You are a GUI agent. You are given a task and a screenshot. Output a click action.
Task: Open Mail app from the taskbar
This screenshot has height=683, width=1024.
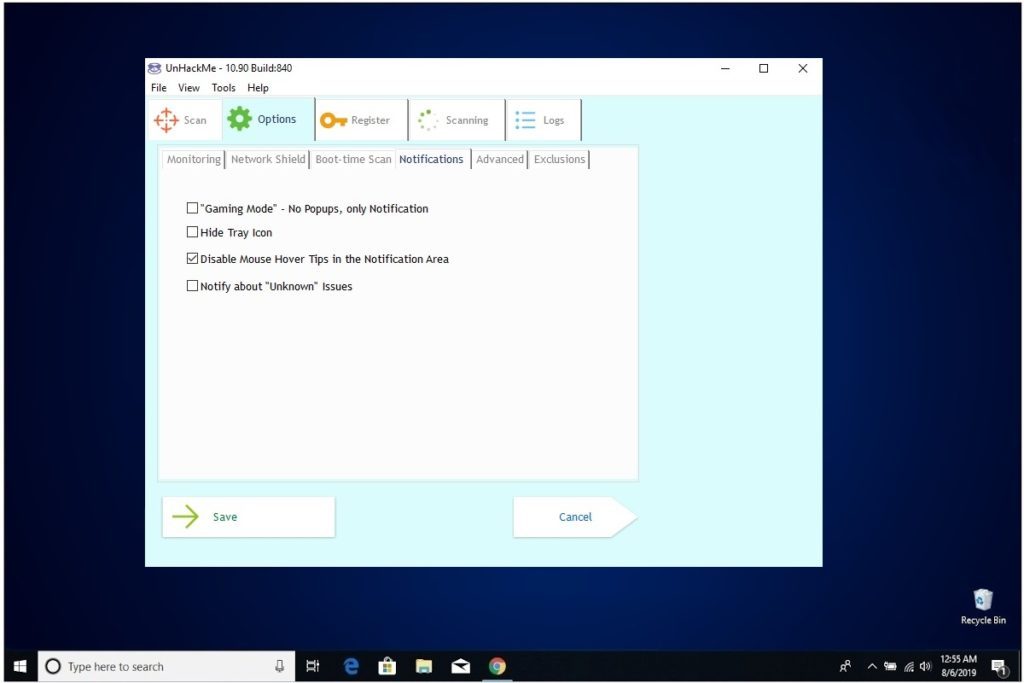coord(460,665)
